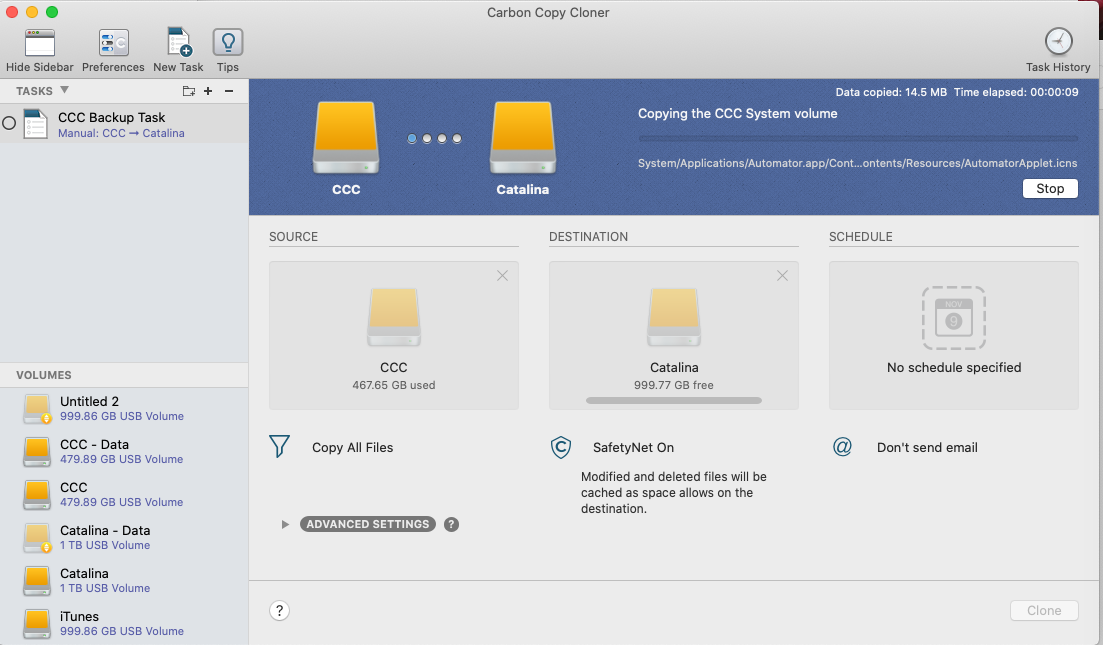Click the CCC - Data disk icon
Viewport: 1103px width, 645px height.
[37, 452]
